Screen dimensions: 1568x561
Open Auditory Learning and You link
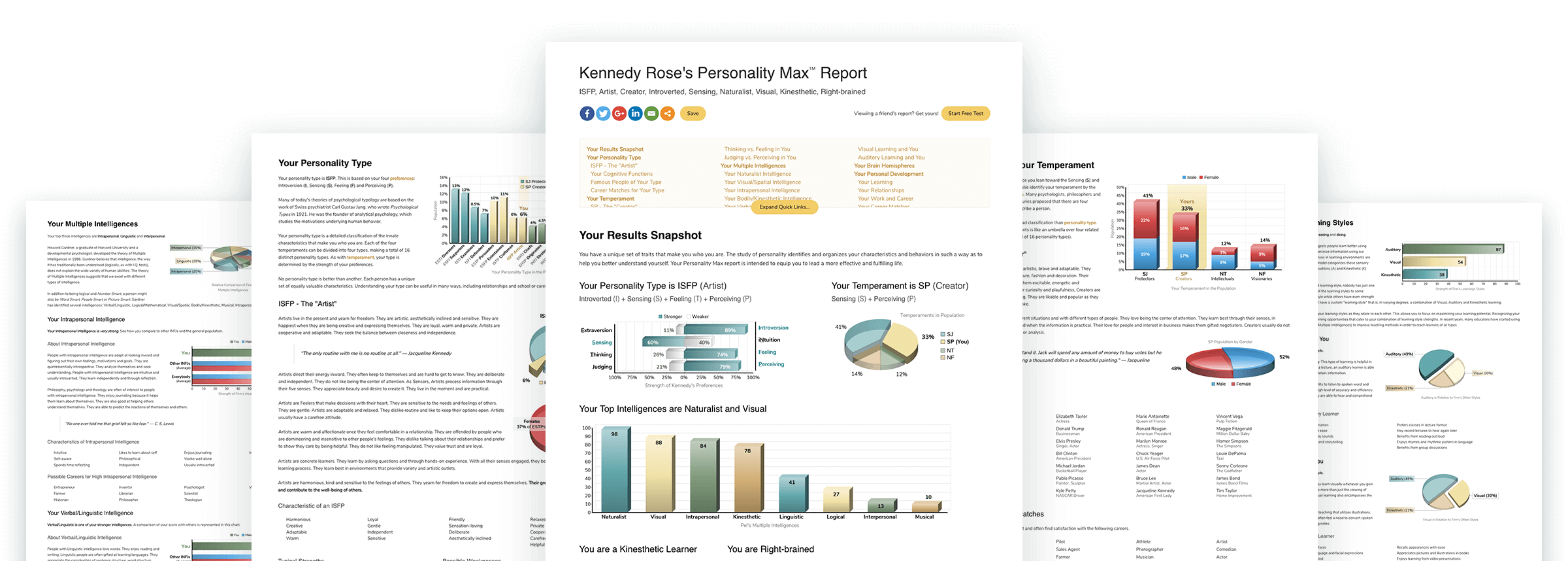pos(891,158)
